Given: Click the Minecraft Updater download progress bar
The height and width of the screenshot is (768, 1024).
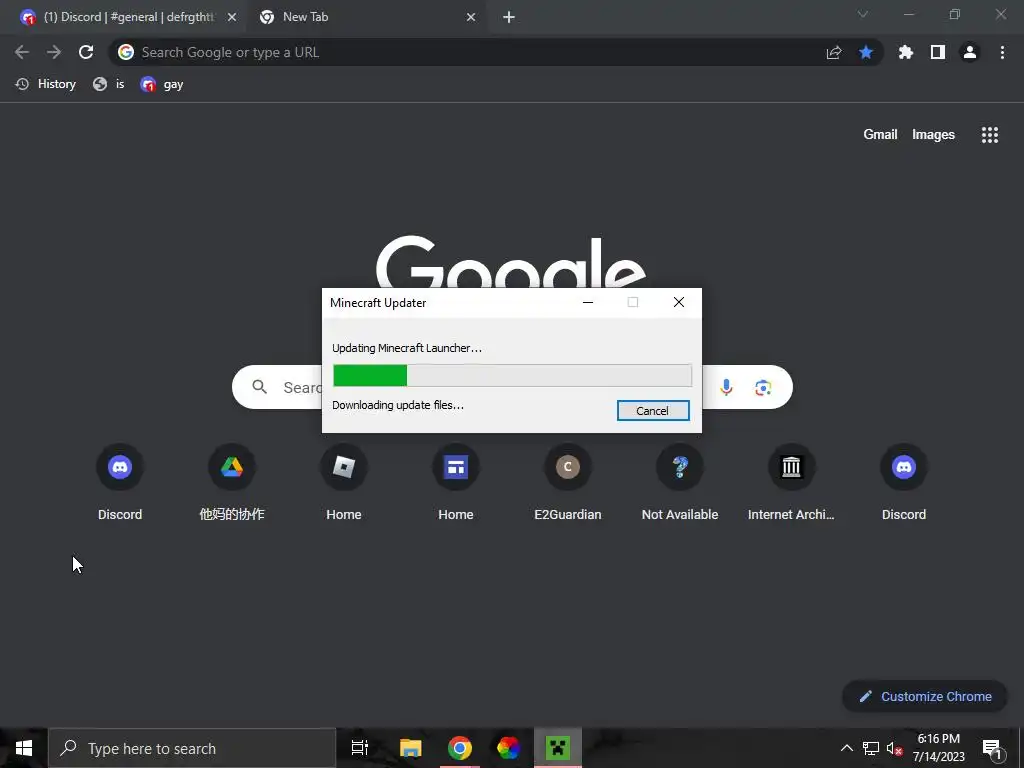Looking at the screenshot, I should tap(512, 376).
